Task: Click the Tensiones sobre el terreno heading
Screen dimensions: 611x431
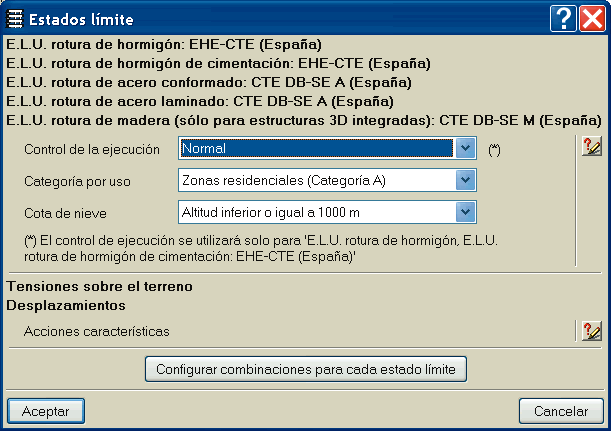Action: tap(99, 287)
